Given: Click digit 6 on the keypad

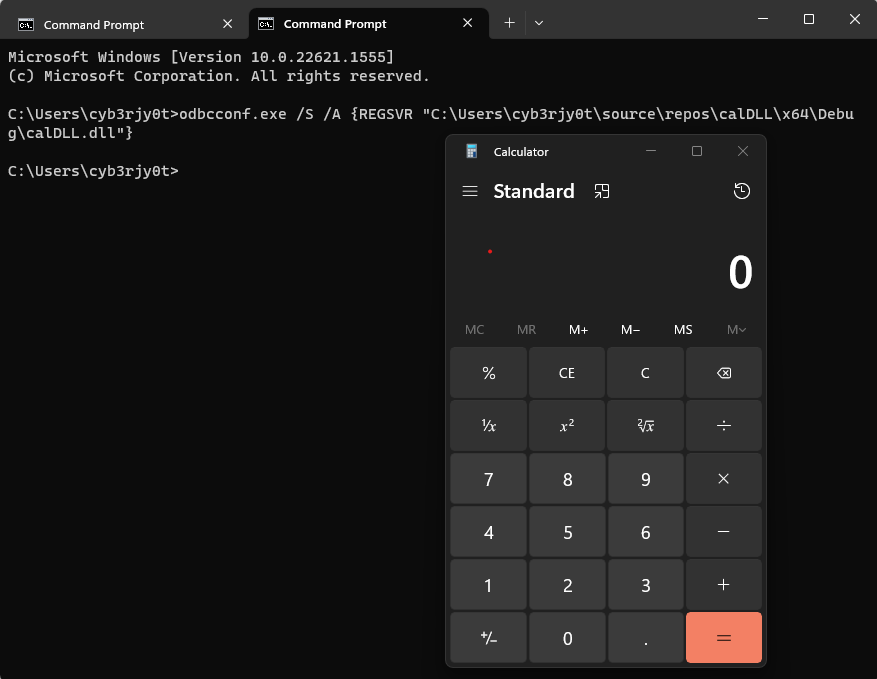Looking at the screenshot, I should [645, 532].
